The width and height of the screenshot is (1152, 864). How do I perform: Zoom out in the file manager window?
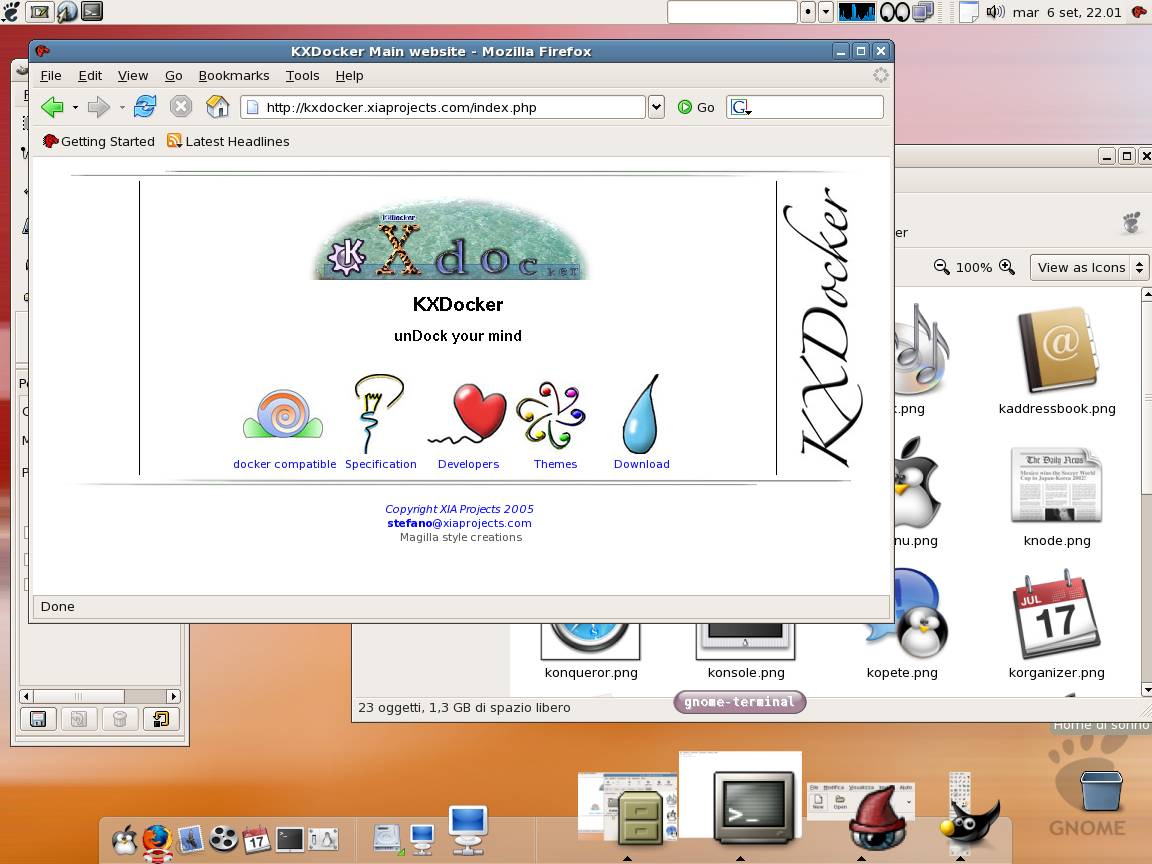pos(941,267)
